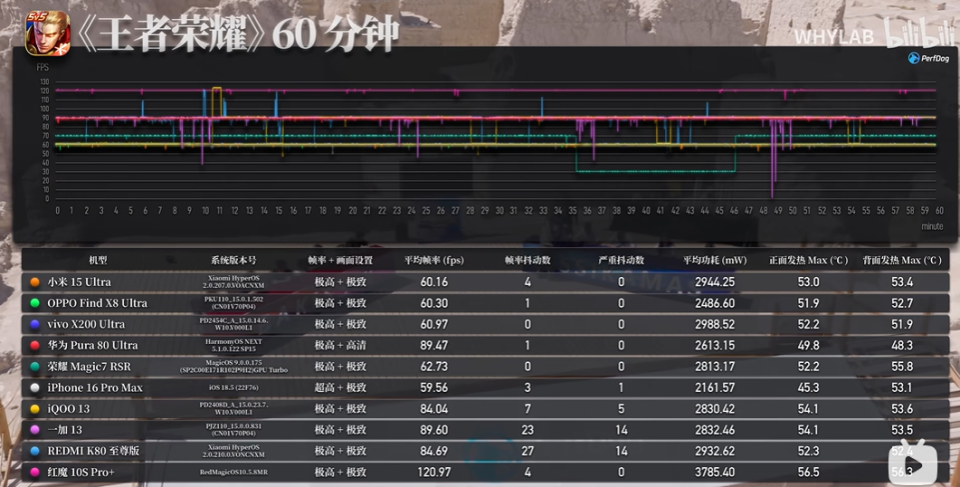Select the green dot for OPPO Find X8 Ultra
The width and height of the screenshot is (960, 487).
[35, 303]
